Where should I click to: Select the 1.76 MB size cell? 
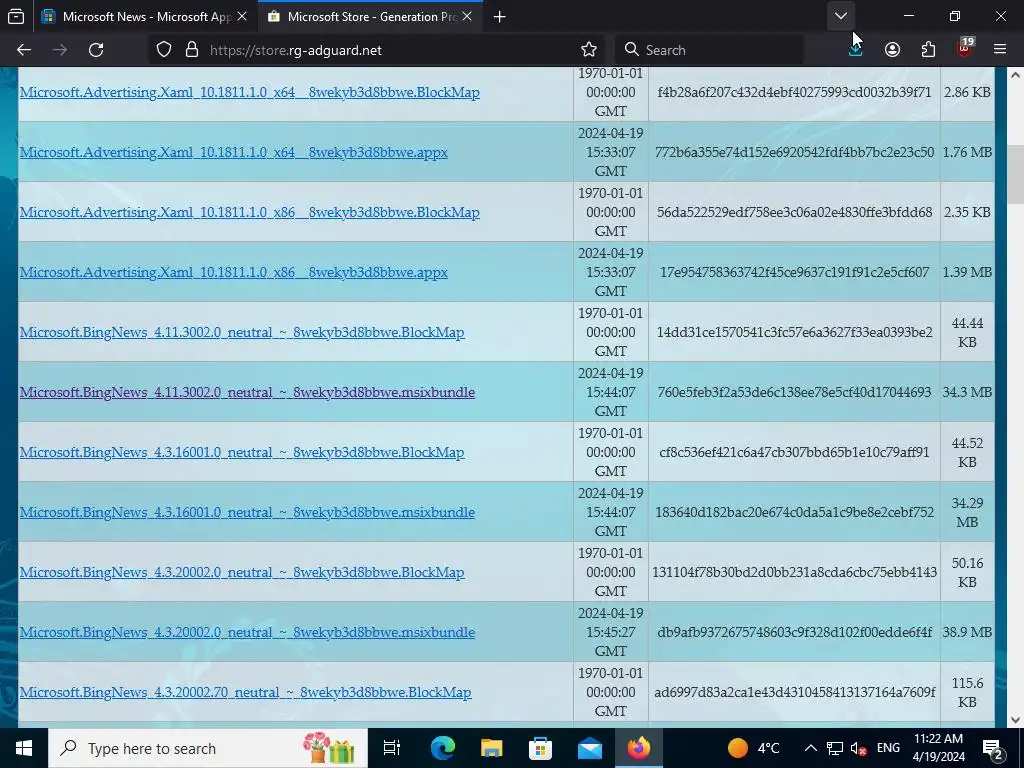pos(967,152)
